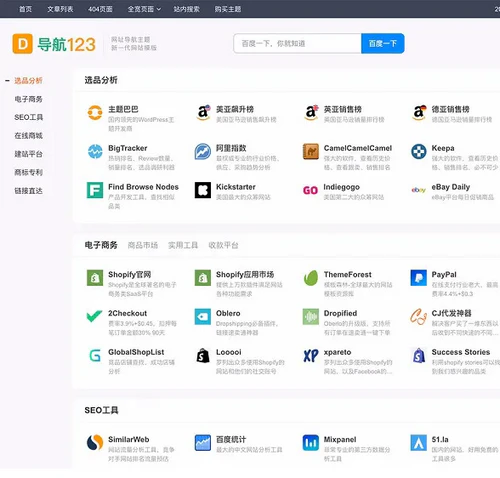Click the Mixpanel bar chart icon
500x478 pixels.
click(311, 443)
